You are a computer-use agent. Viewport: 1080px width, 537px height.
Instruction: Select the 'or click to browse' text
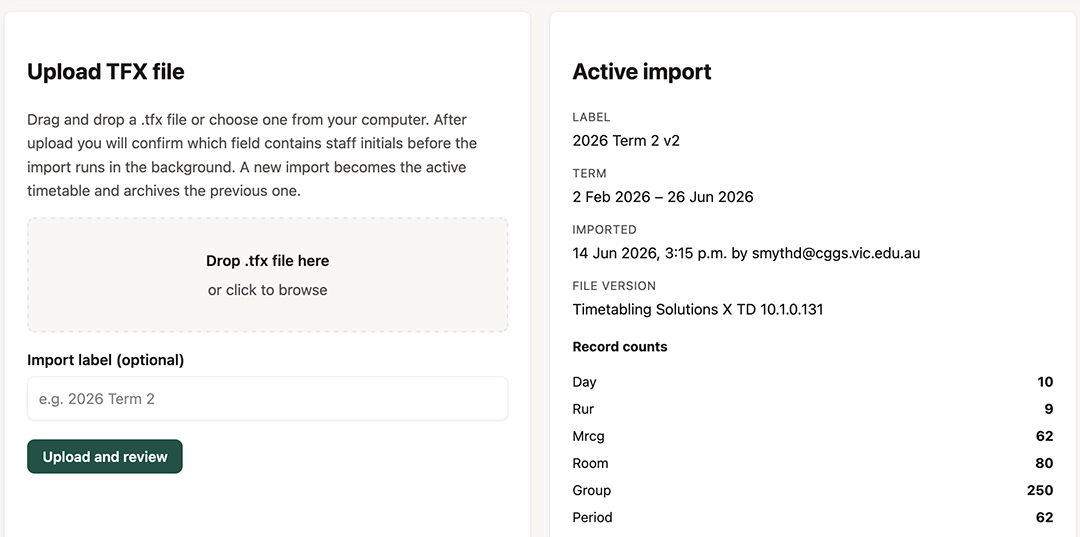click(267, 290)
